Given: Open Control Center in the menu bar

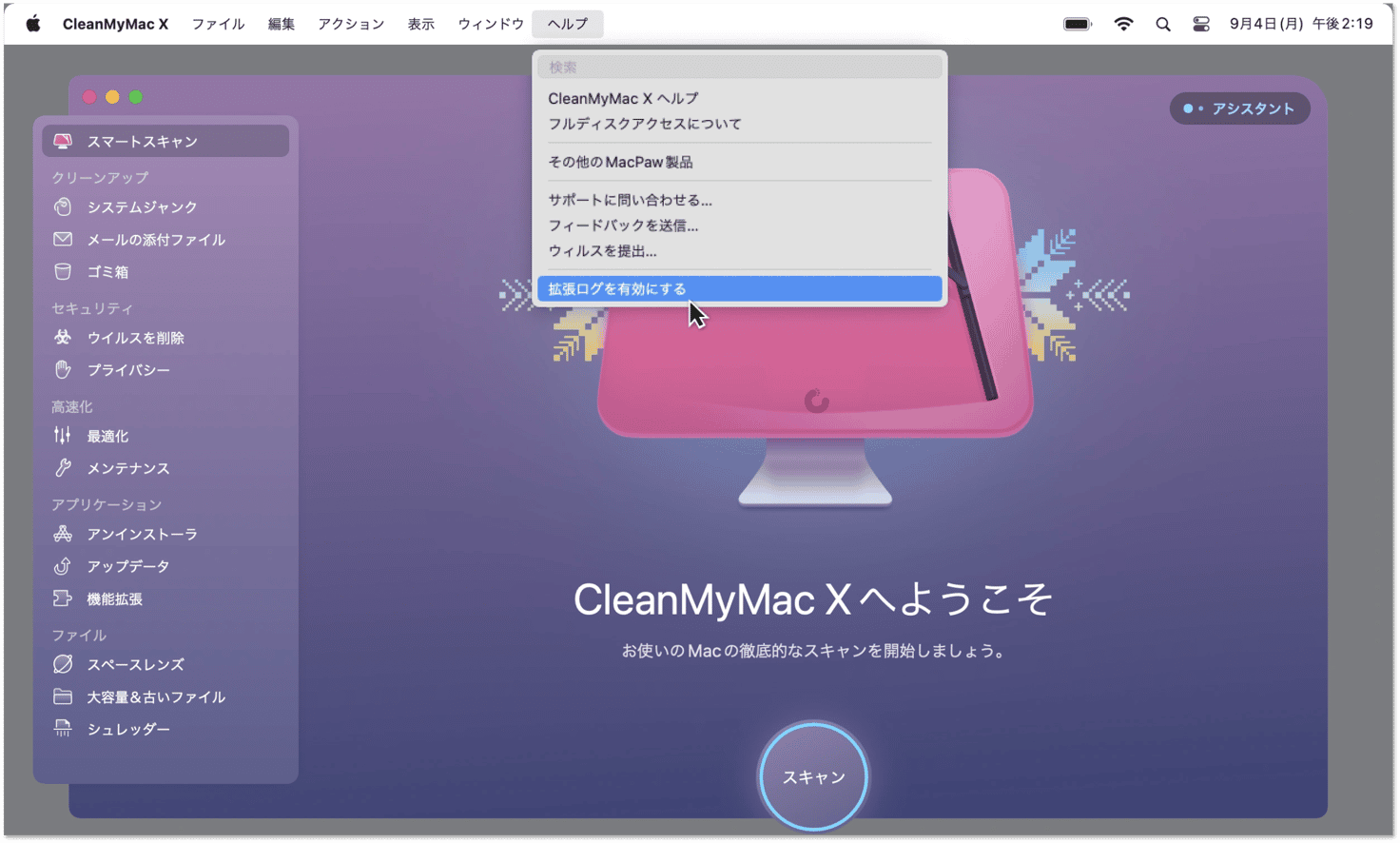Looking at the screenshot, I should [1201, 24].
